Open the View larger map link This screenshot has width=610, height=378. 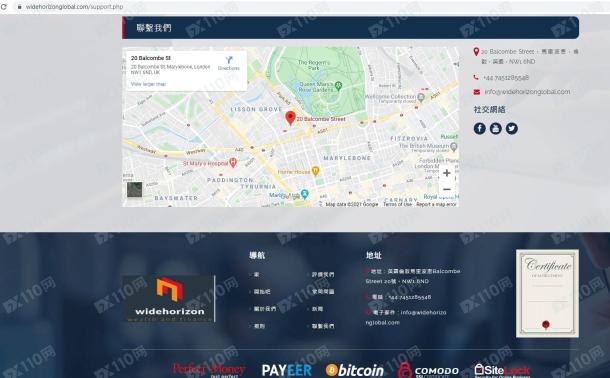tap(148, 84)
